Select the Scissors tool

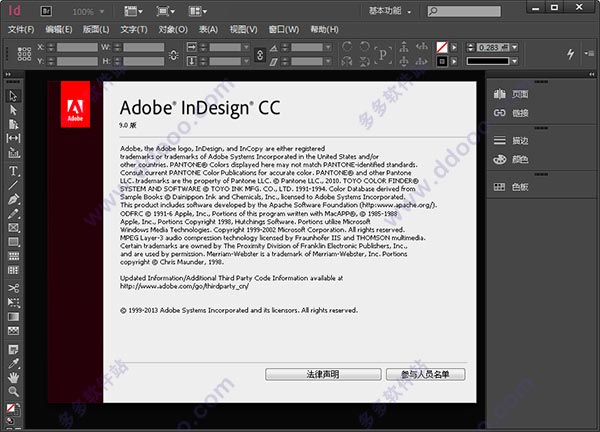click(13, 288)
